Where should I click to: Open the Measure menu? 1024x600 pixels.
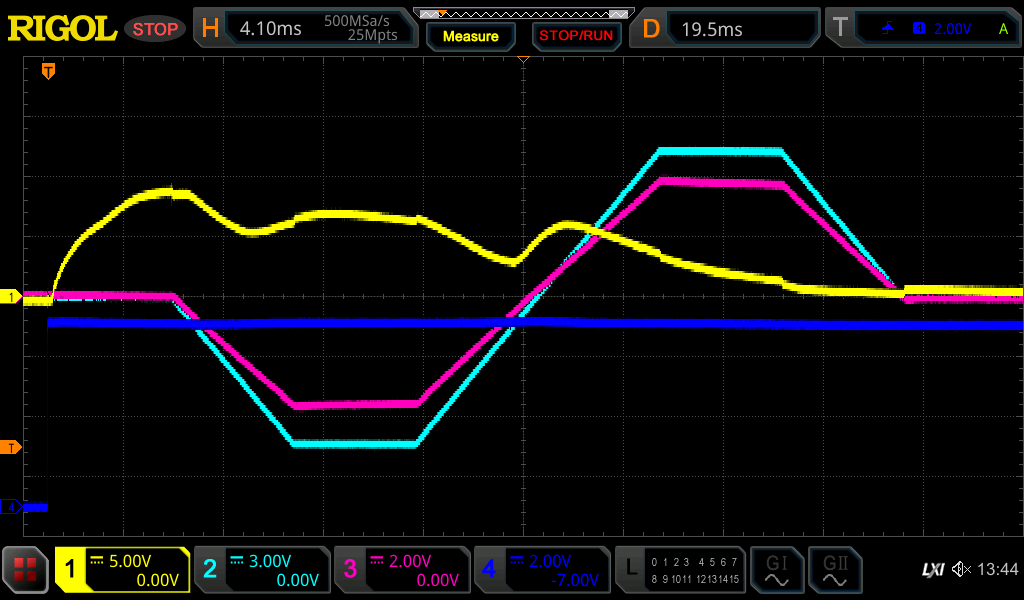pyautogui.click(x=470, y=36)
